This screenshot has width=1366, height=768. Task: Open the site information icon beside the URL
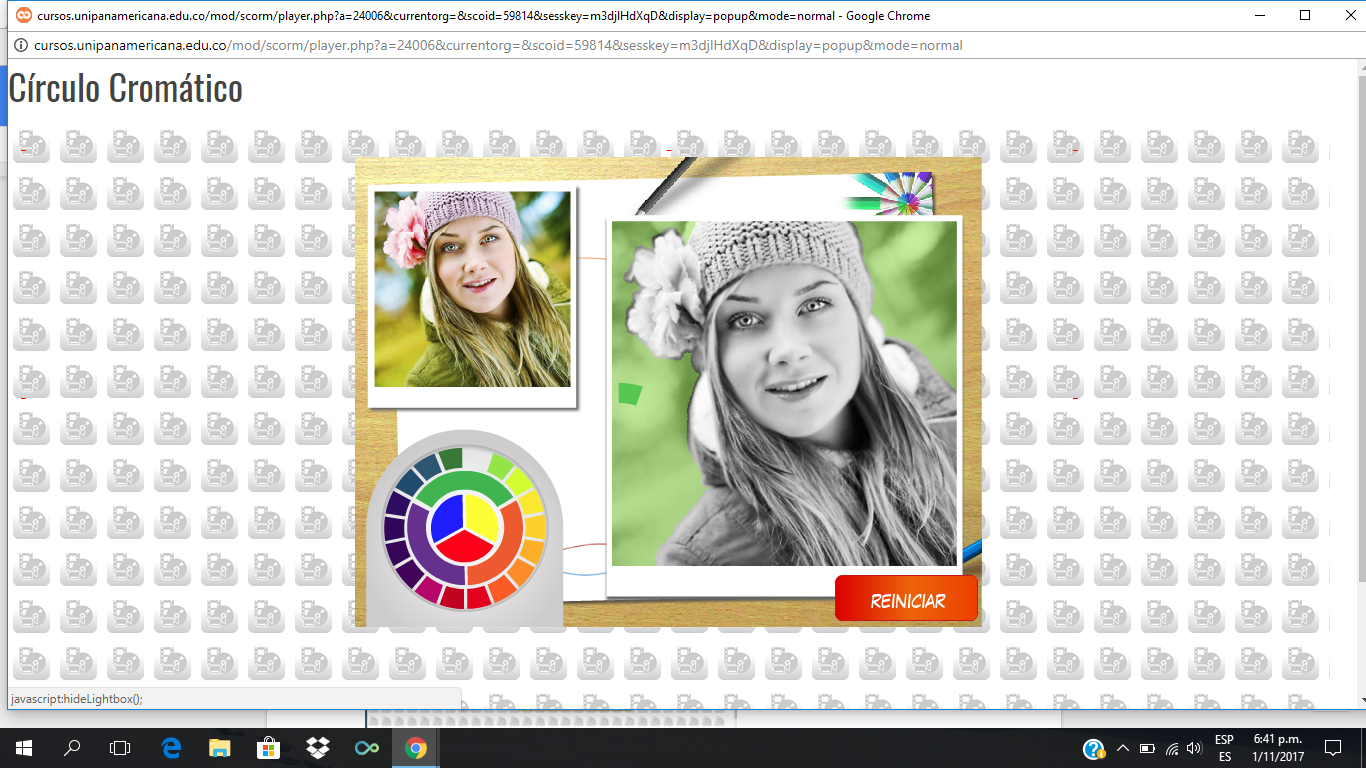[x=21, y=45]
